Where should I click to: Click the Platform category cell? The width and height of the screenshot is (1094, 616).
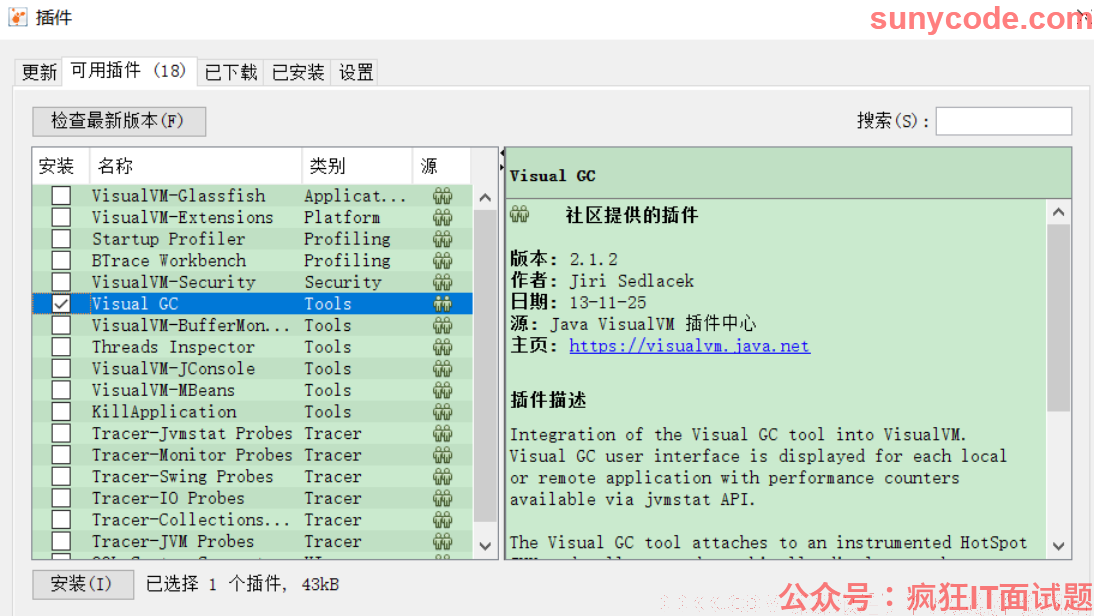342,218
